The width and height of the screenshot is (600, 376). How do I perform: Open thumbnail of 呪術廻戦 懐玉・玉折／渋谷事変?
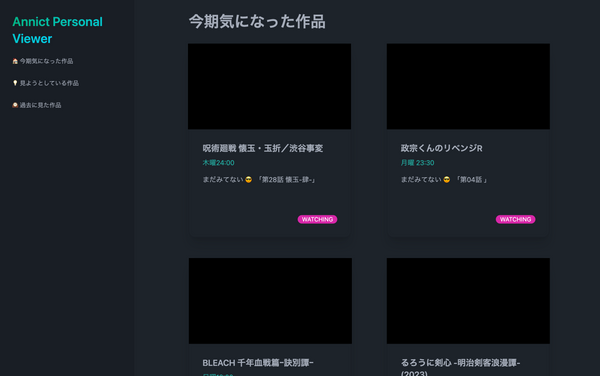pyautogui.click(x=269, y=86)
